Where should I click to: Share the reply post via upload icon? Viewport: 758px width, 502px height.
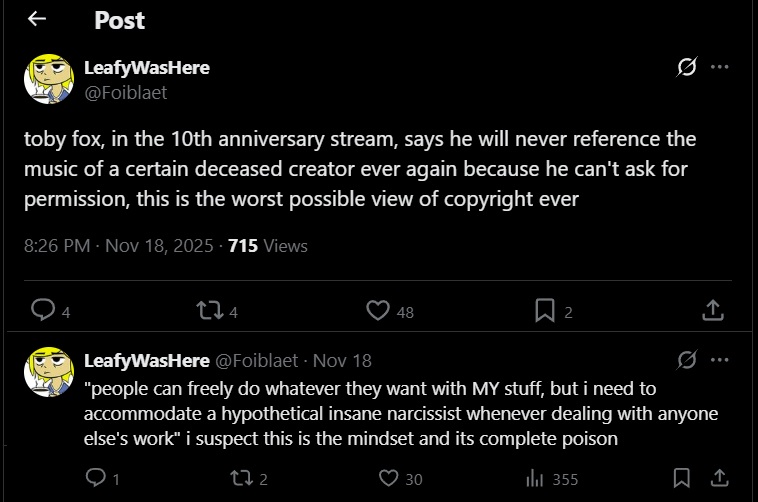pyautogui.click(x=719, y=478)
